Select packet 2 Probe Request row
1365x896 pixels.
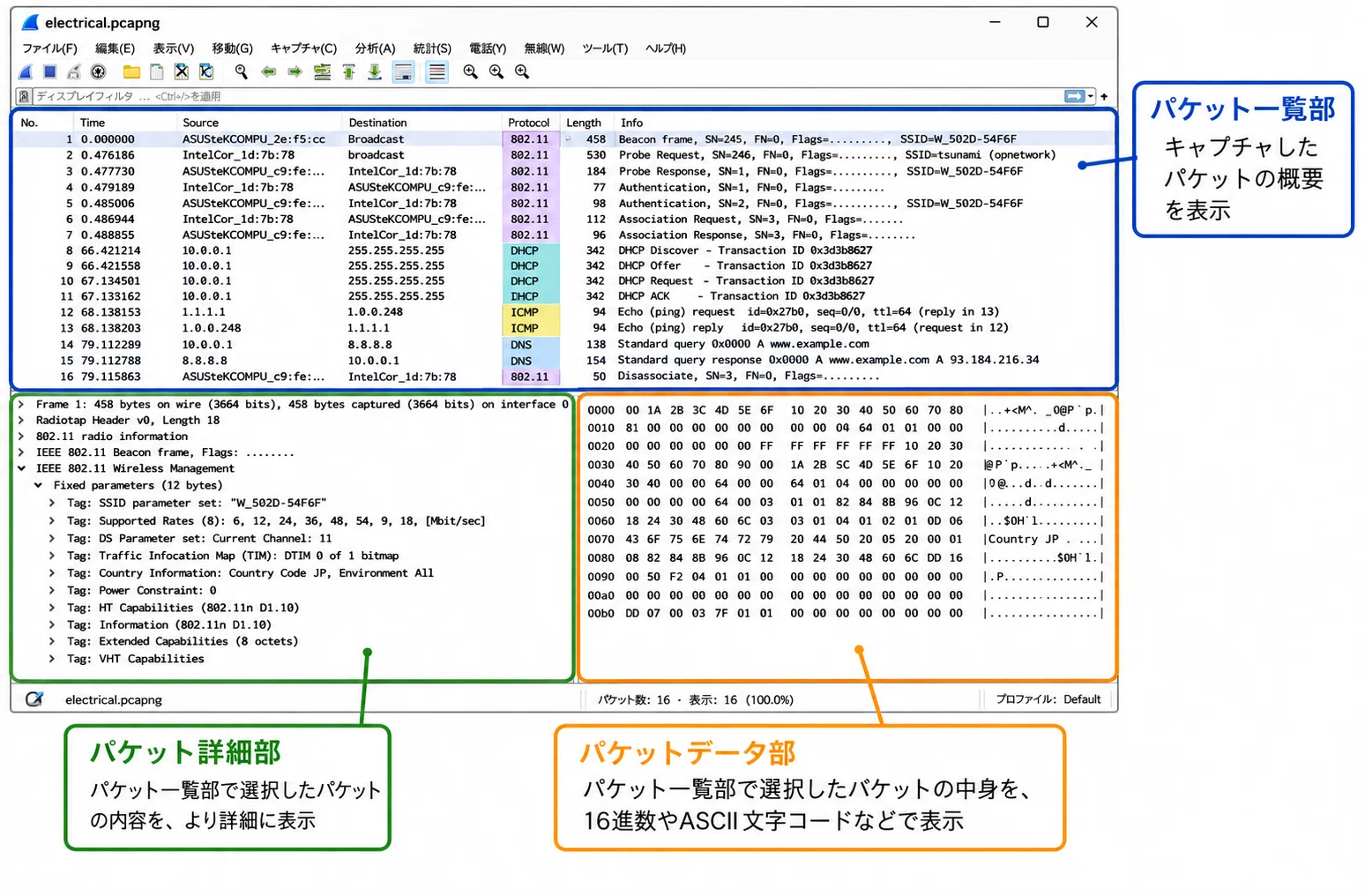click(564, 155)
